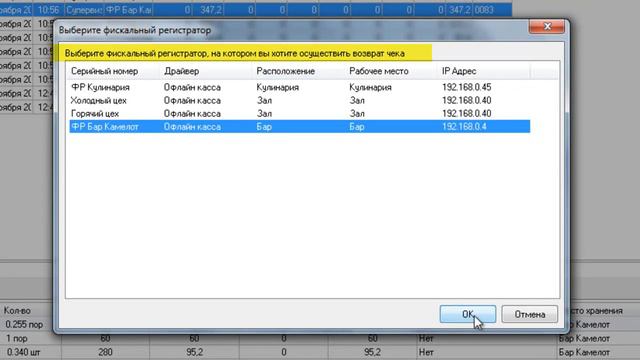The width and height of the screenshot is (640, 360).
Task: Click Бар location in the ФР Бар Камелот row
Action: pyautogui.click(x=264, y=127)
